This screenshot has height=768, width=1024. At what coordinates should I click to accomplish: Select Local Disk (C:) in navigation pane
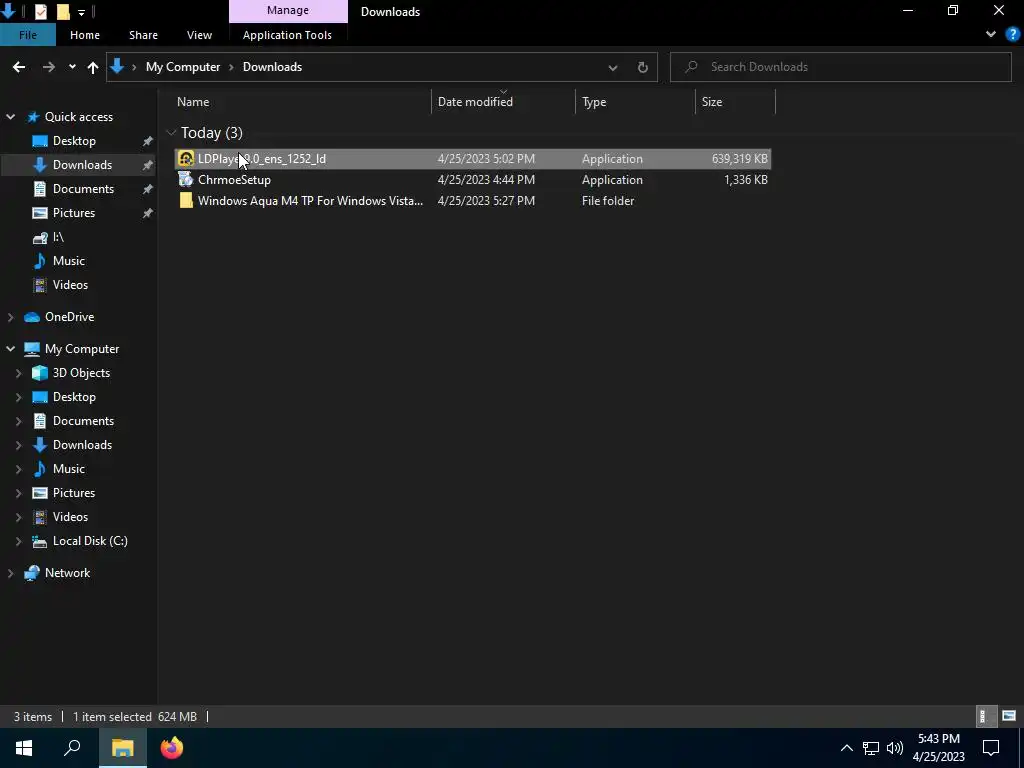90,541
